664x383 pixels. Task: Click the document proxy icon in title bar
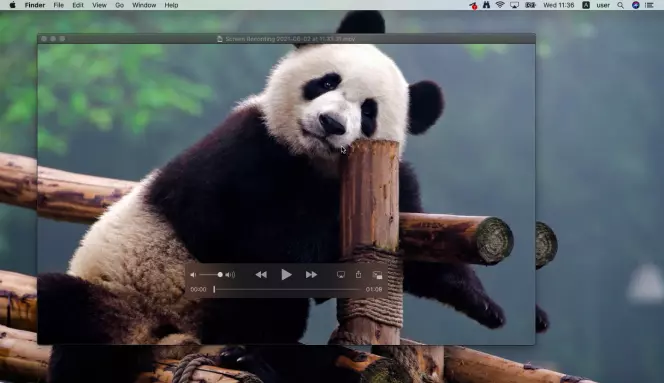[x=220, y=39]
